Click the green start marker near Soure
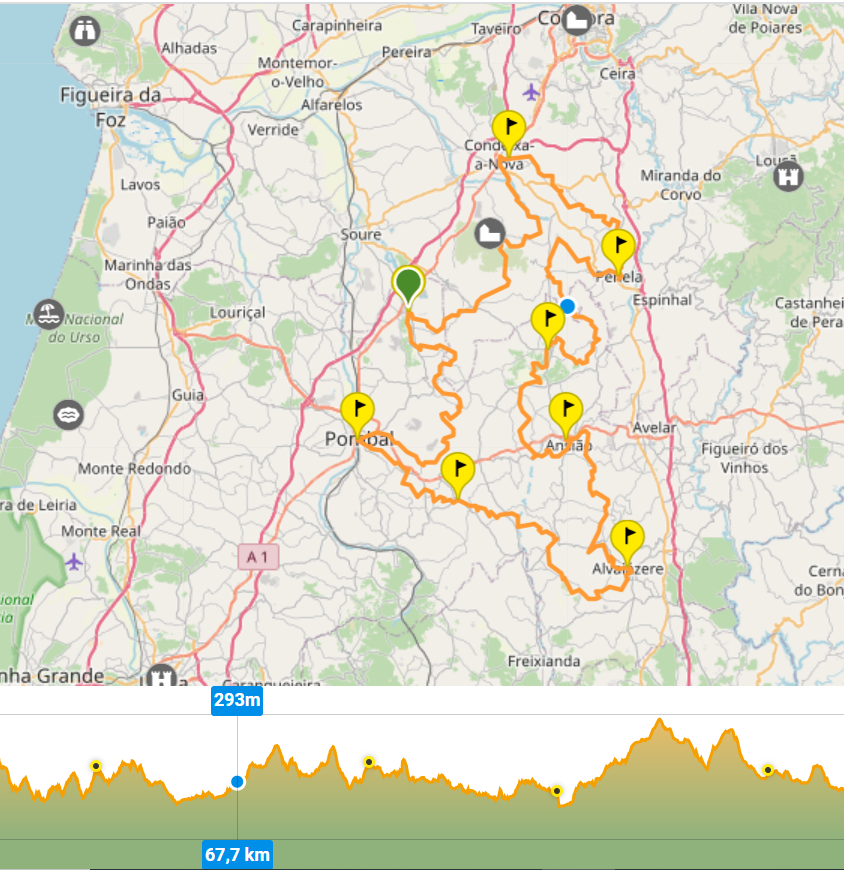This screenshot has height=870, width=844. pos(408,284)
